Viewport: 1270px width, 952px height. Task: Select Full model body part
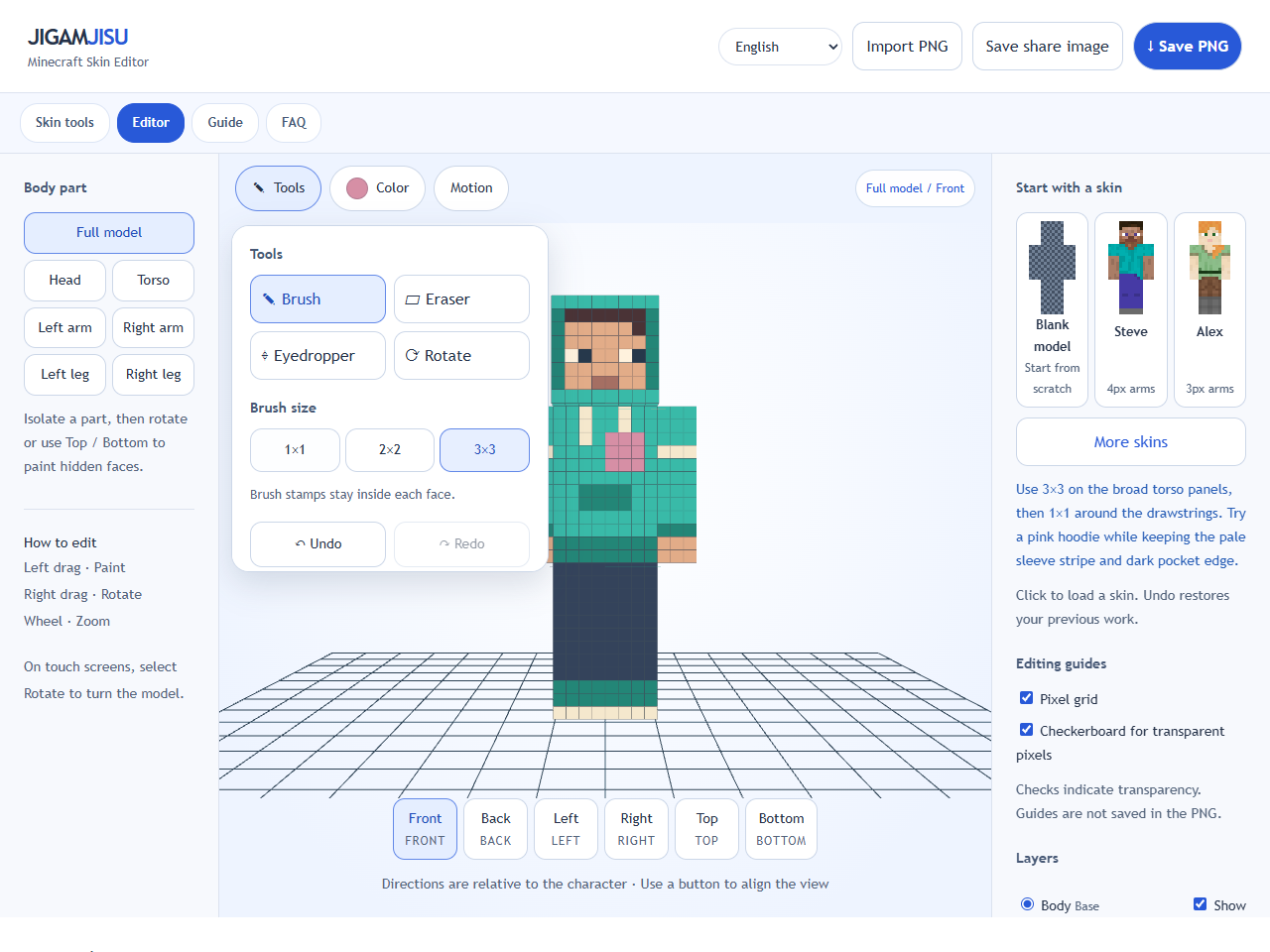109,233
